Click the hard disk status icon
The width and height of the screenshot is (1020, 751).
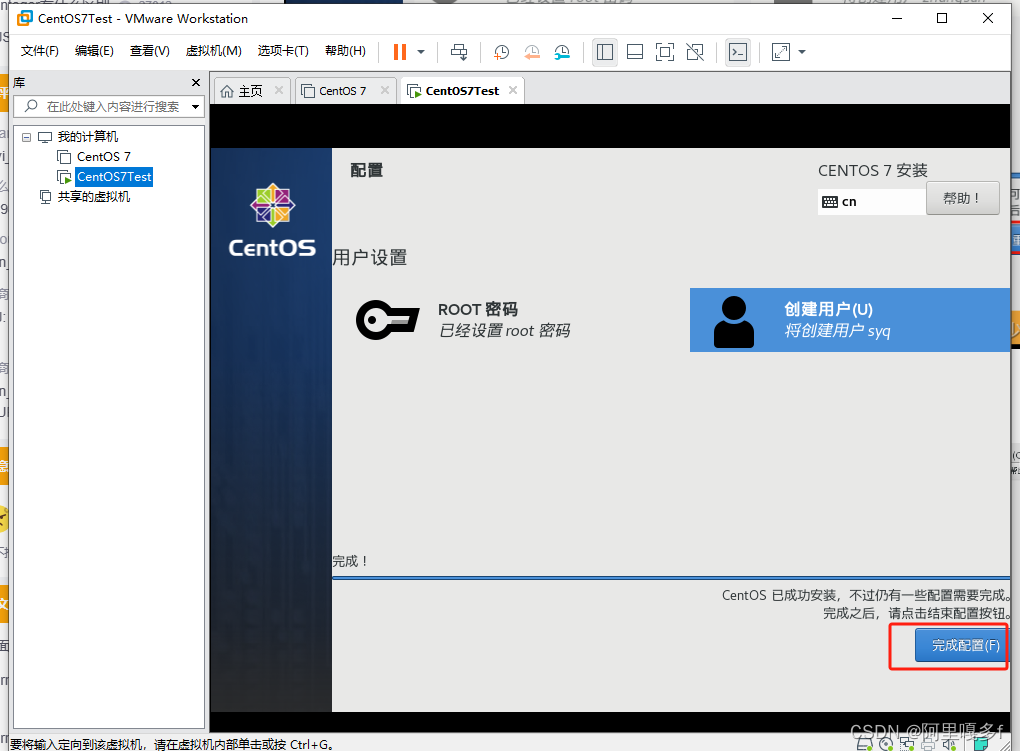[862, 745]
